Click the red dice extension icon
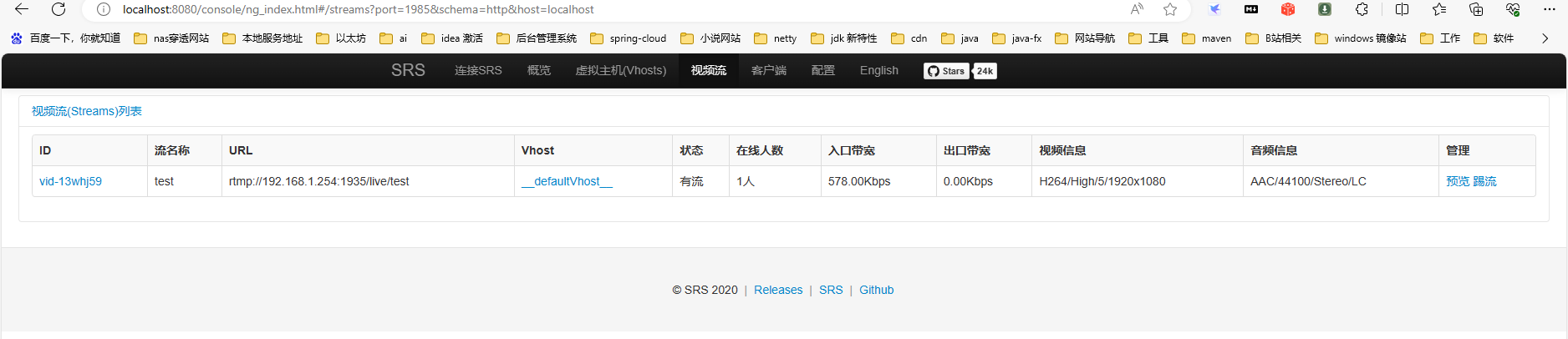The image size is (1568, 339). [x=1288, y=9]
